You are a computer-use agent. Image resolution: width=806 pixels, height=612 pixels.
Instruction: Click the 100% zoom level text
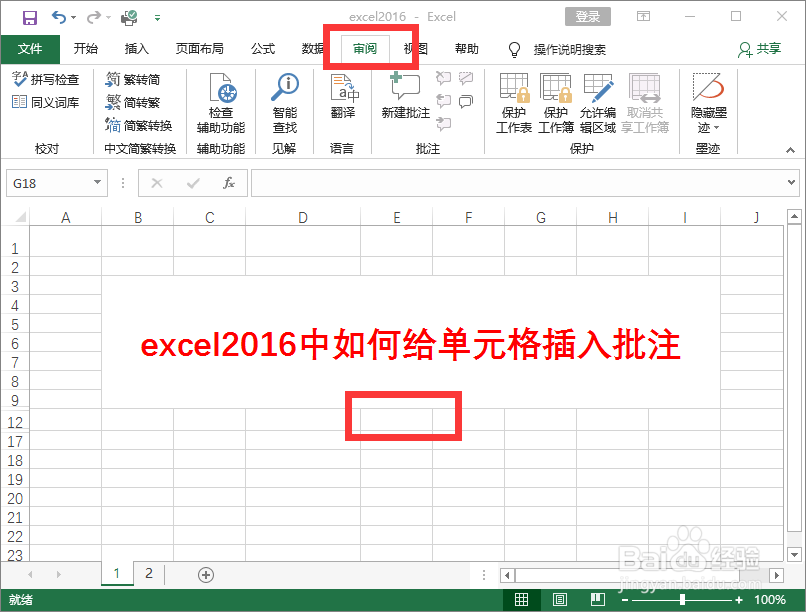pos(770,600)
